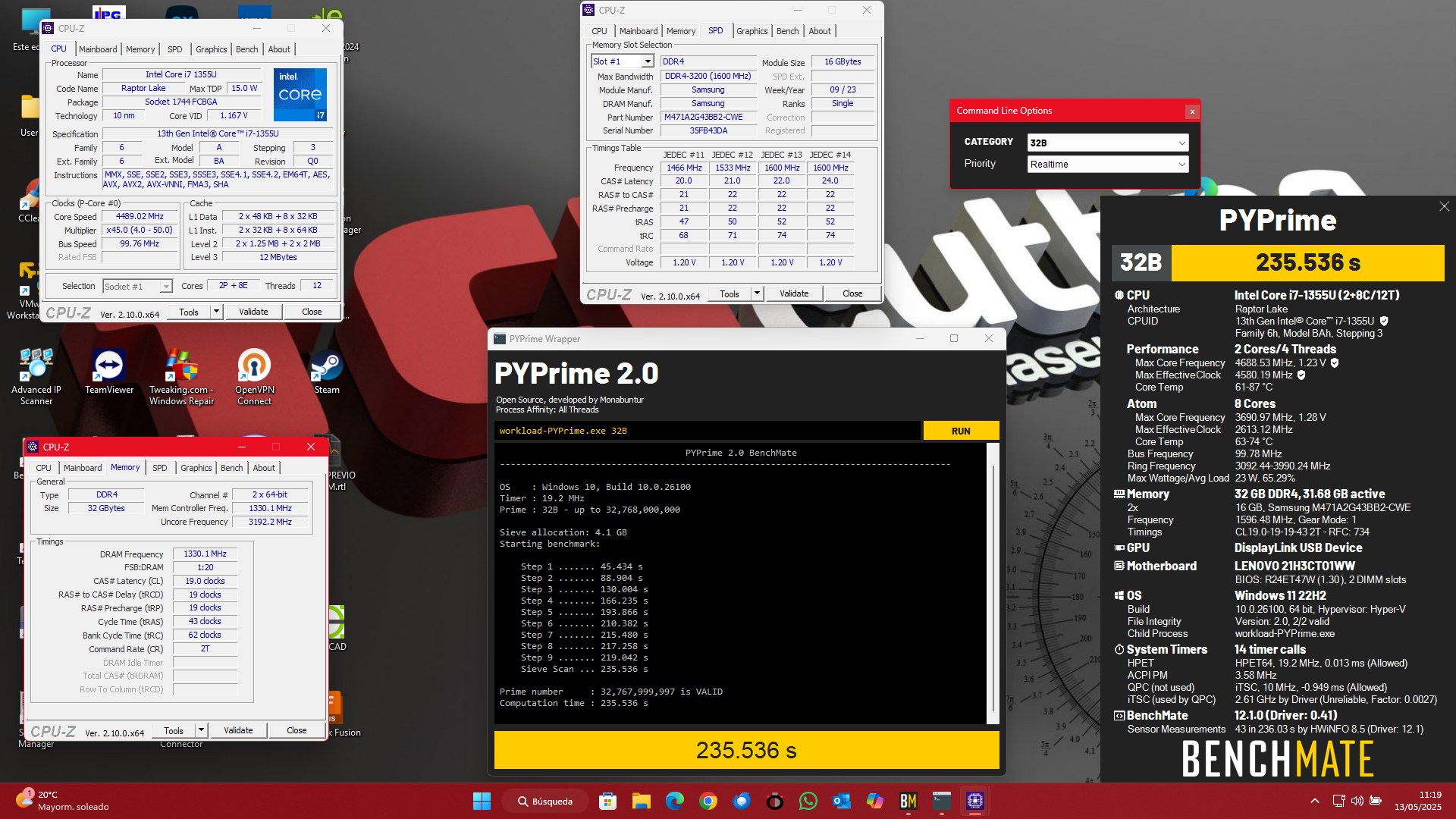Image resolution: width=1456 pixels, height=819 pixels.
Task: Open the weather widget on taskbar
Action: point(63,801)
